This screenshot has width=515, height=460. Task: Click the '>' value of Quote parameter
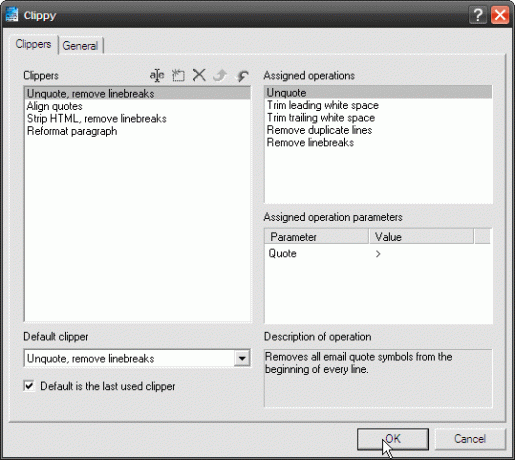(378, 254)
